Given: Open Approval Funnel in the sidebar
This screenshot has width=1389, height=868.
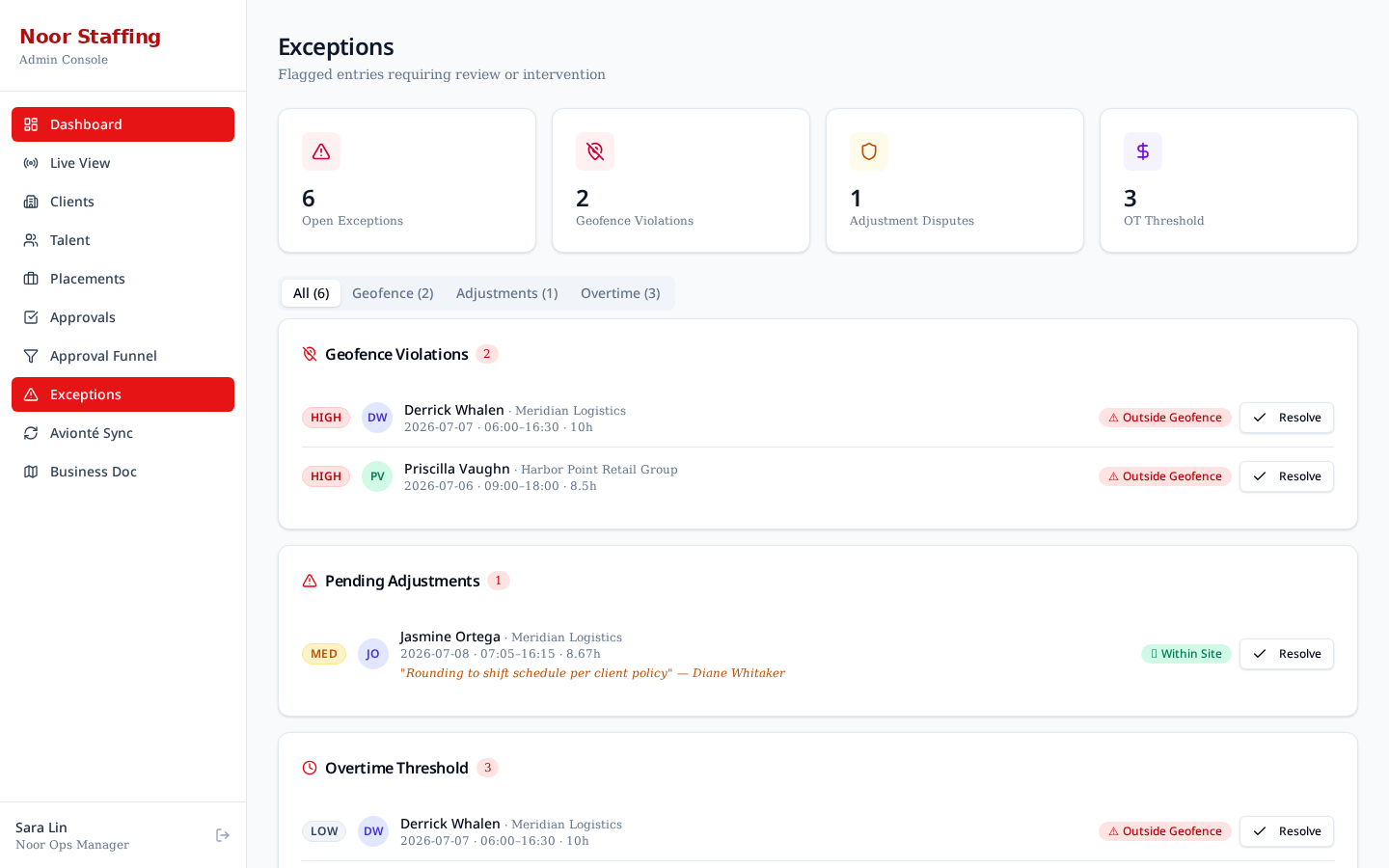Looking at the screenshot, I should (x=123, y=356).
